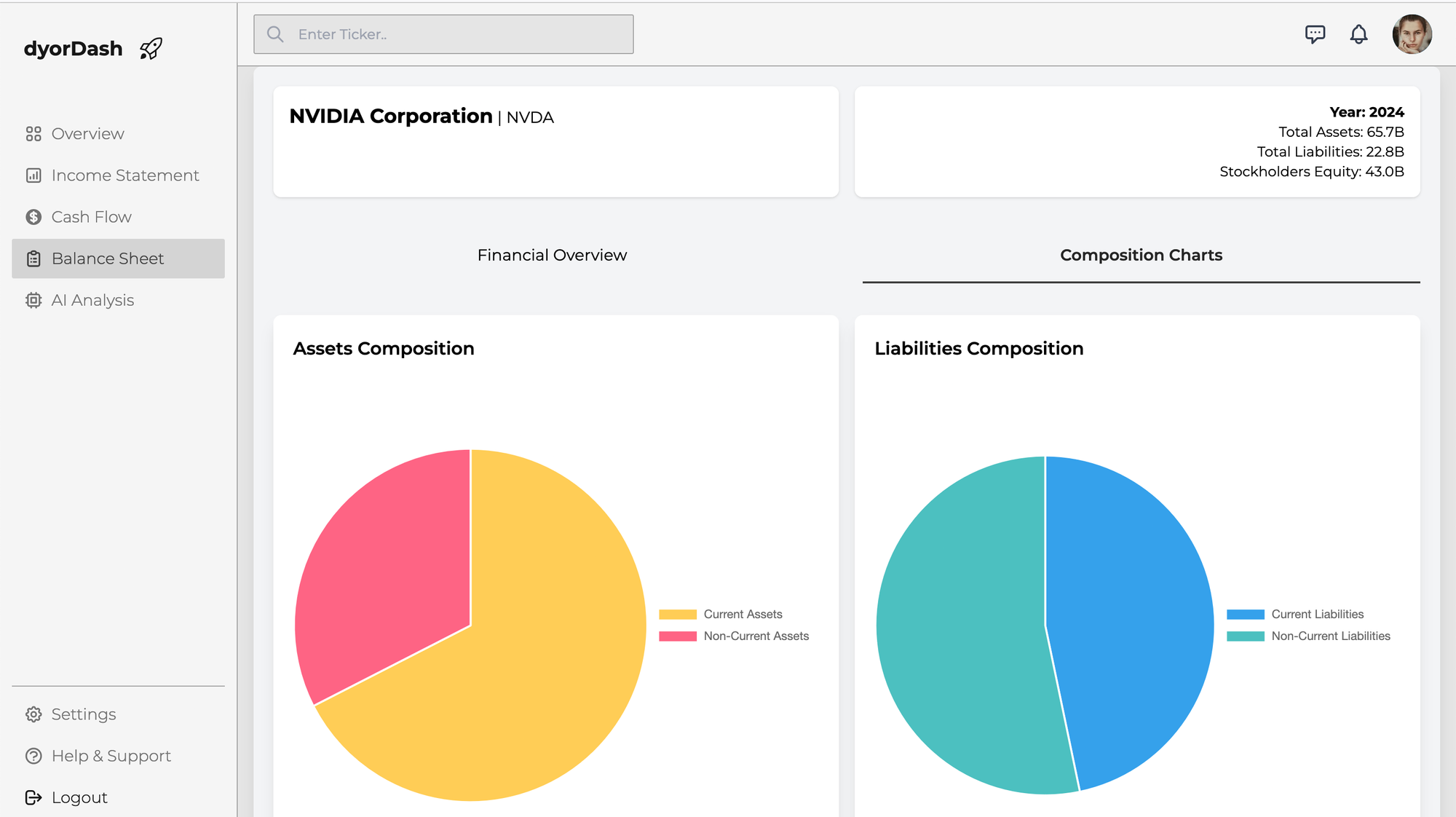1456x817 pixels.
Task: Click Logout in the sidebar
Action: click(118, 797)
